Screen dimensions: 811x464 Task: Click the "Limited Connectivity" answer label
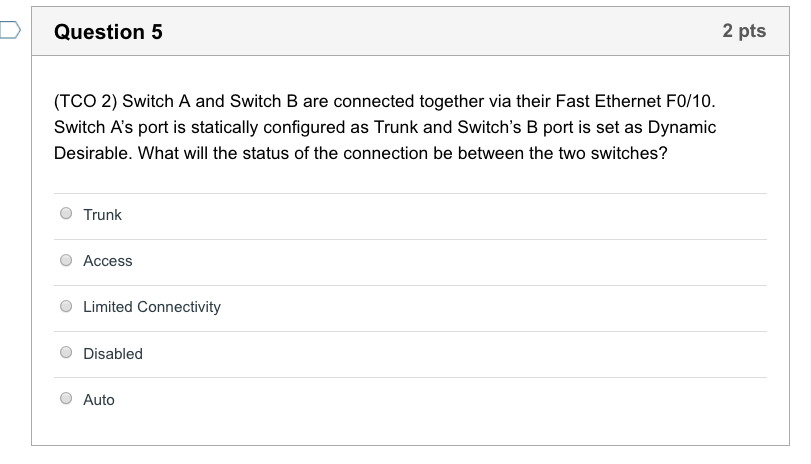coord(152,307)
